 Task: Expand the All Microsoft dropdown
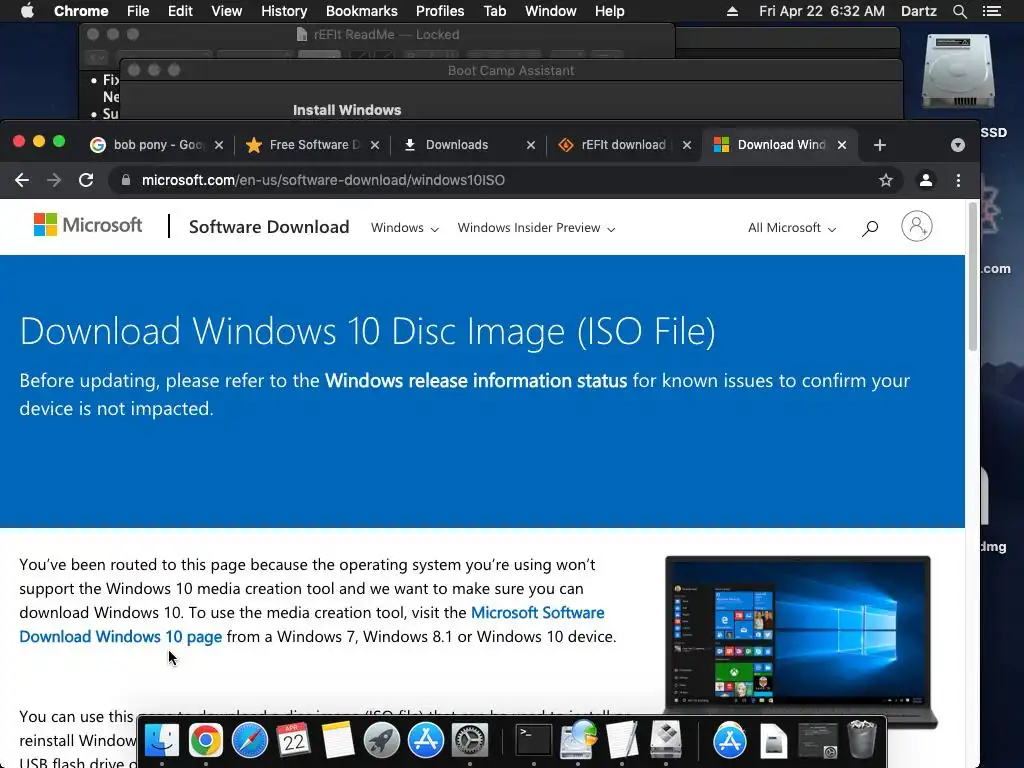792,228
